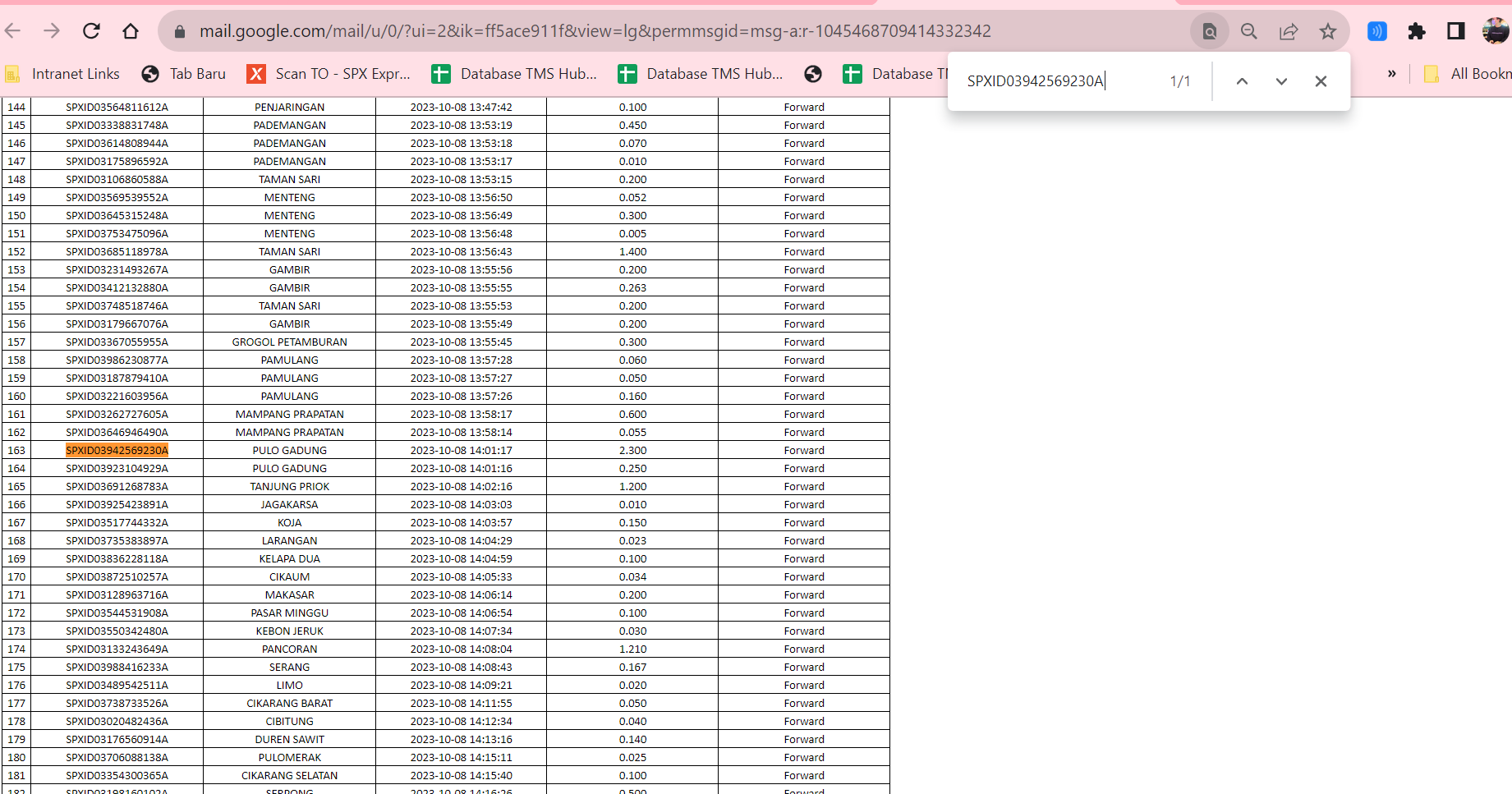Select tracking number SPXID03685118978A
The image size is (1512, 794).
(x=117, y=251)
